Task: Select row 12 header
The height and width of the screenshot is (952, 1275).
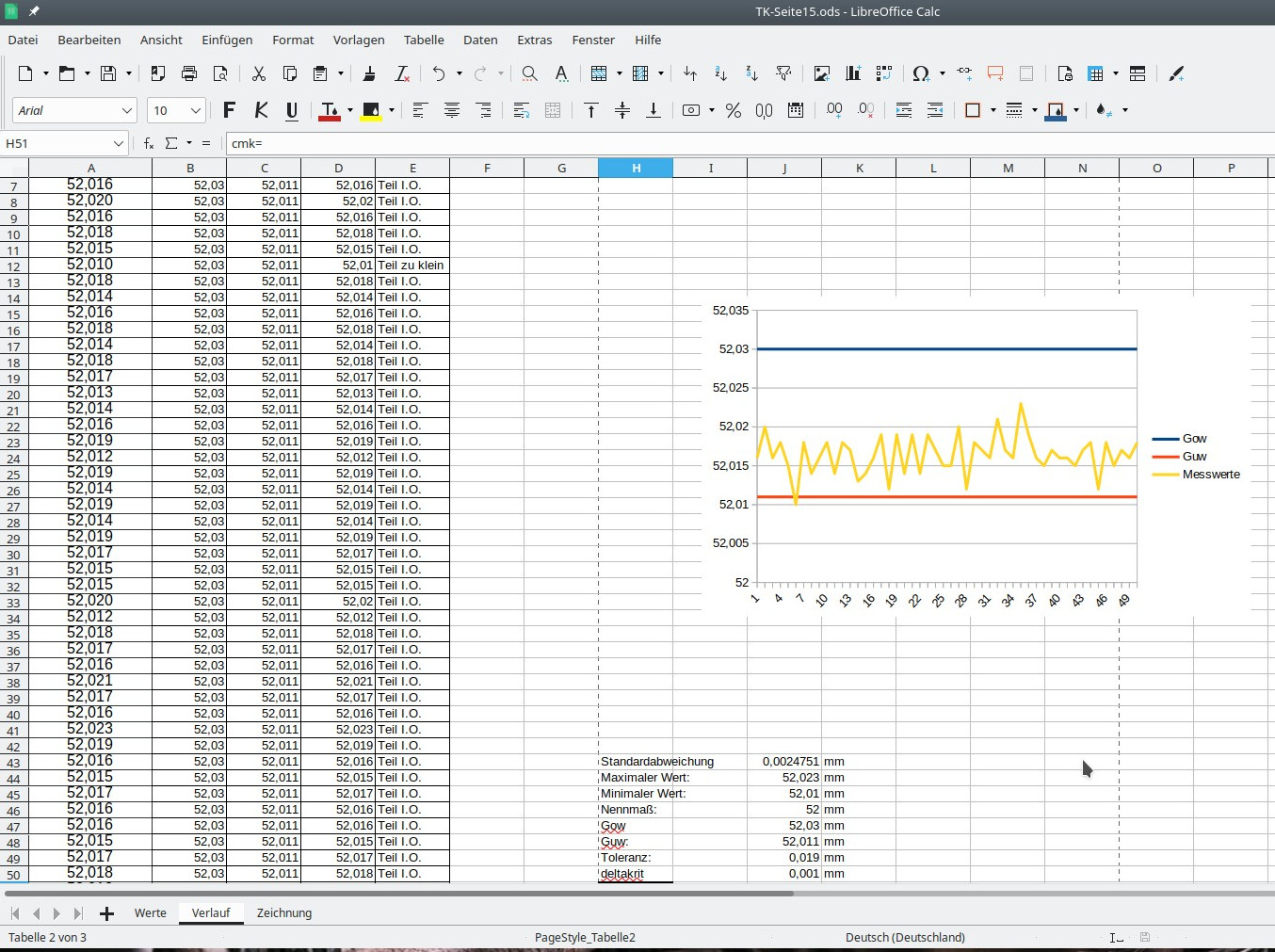Action: click(14, 266)
